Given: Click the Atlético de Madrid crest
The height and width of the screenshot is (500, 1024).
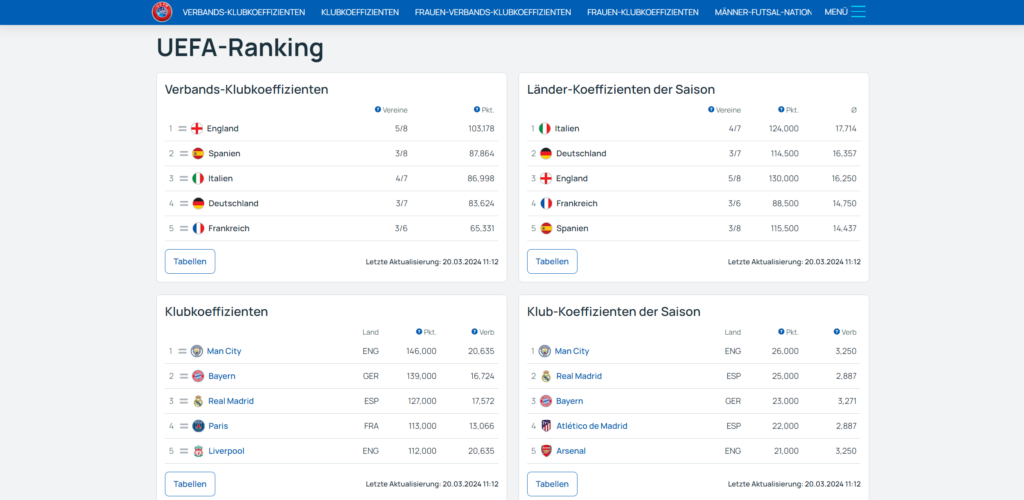Looking at the screenshot, I should [546, 426].
